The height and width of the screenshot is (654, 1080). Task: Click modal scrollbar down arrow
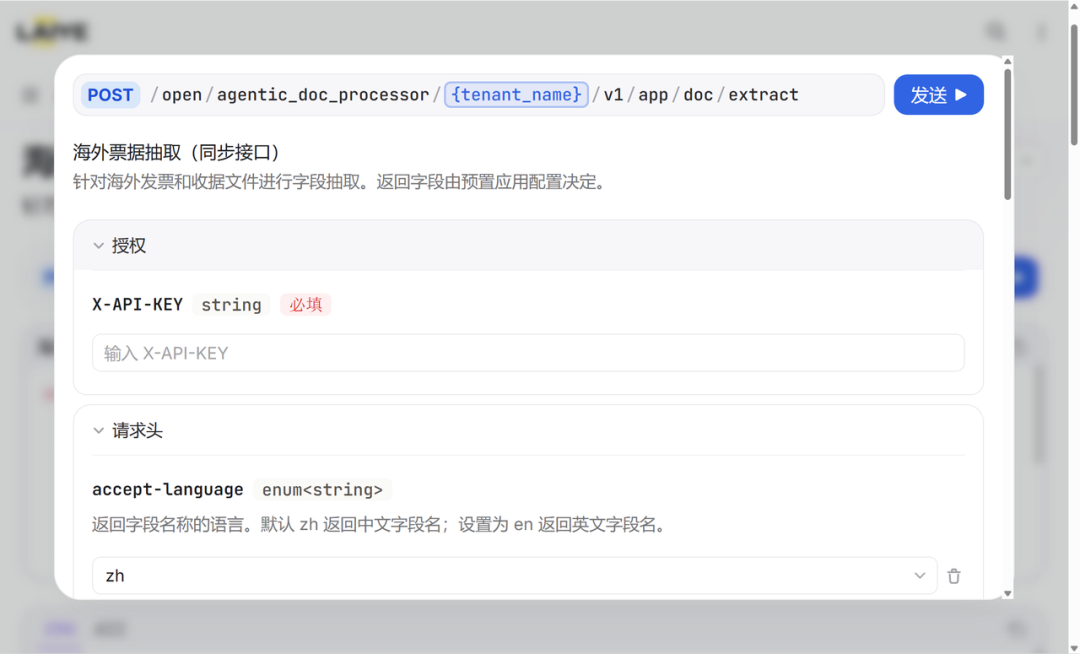pos(1008,593)
